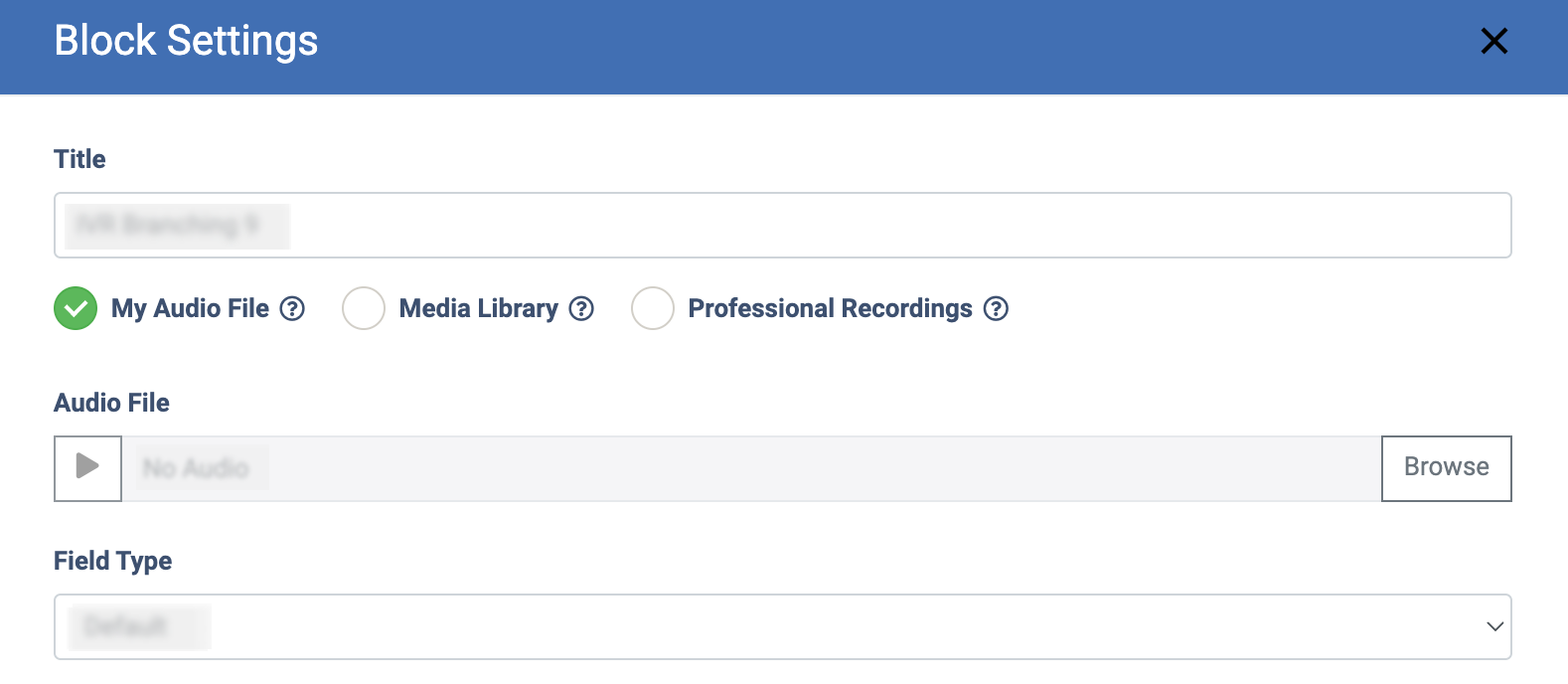This screenshot has width=1568, height=684.
Task: Click the chevron arrow of Field Type
Action: pos(1494,626)
